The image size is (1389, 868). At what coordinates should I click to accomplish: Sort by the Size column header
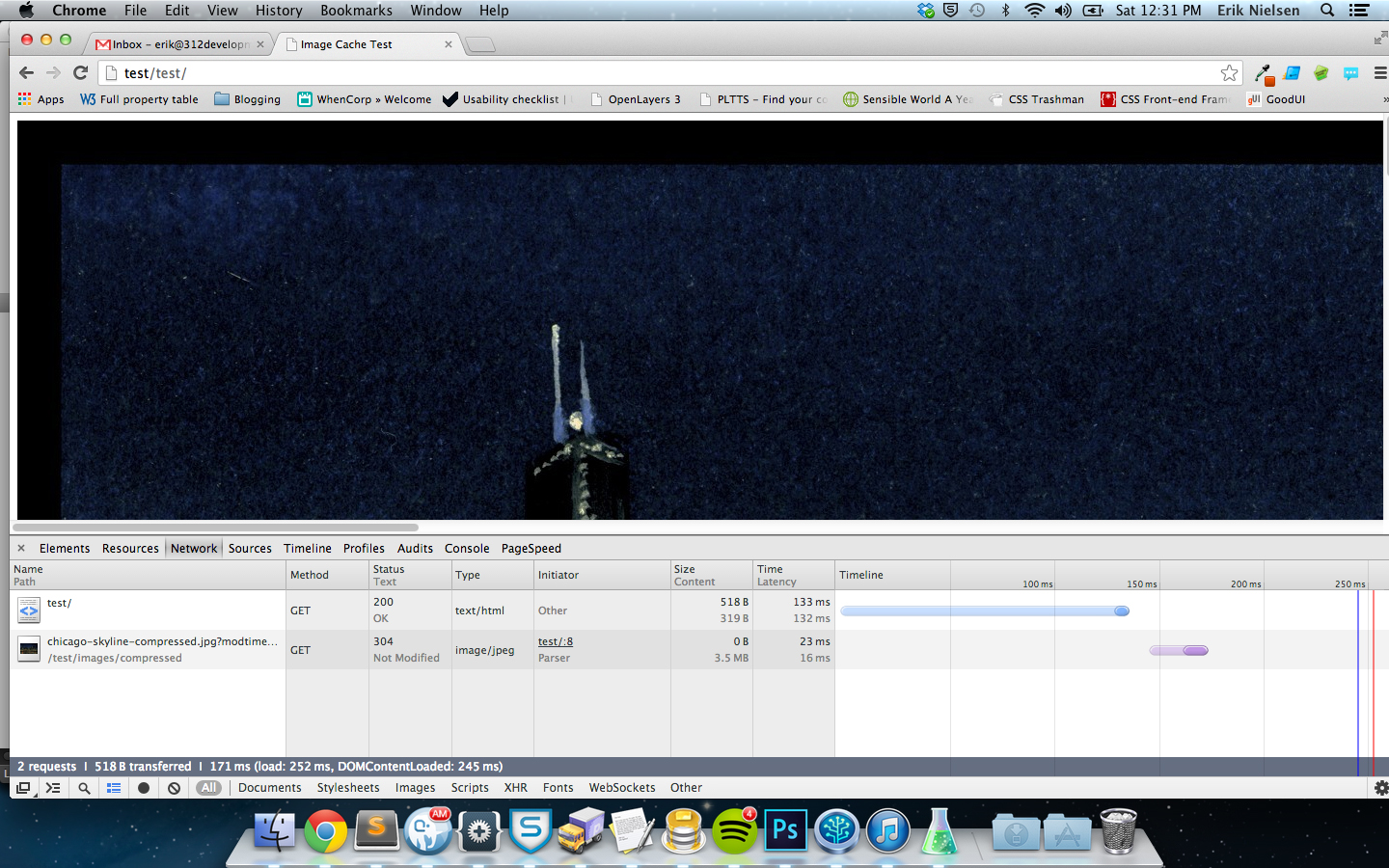(684, 569)
